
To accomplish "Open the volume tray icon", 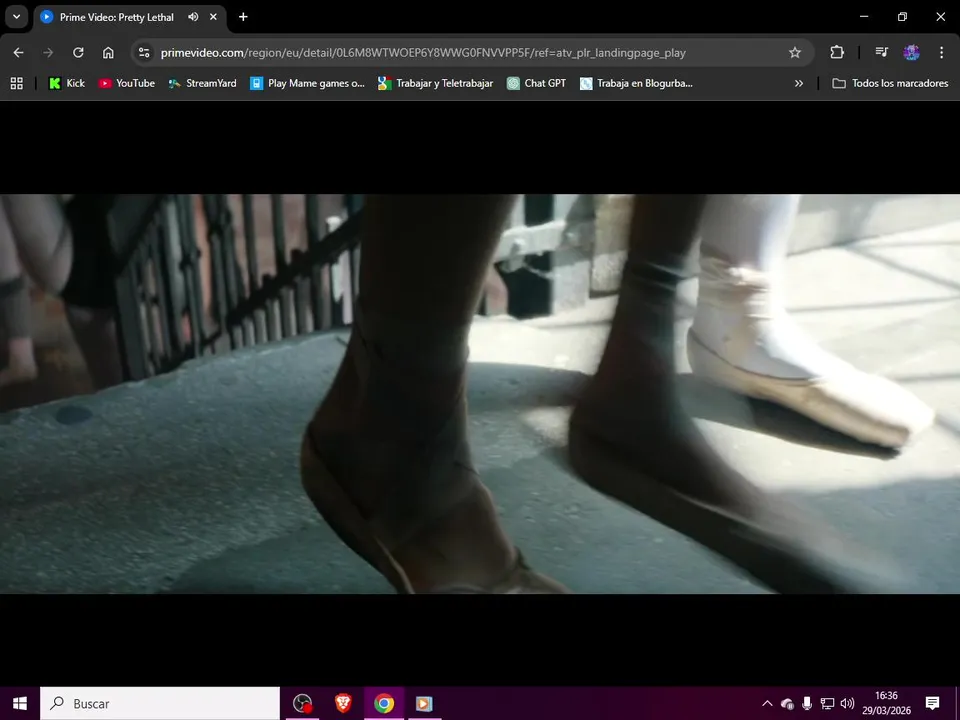I will pyautogui.click(x=847, y=703).
